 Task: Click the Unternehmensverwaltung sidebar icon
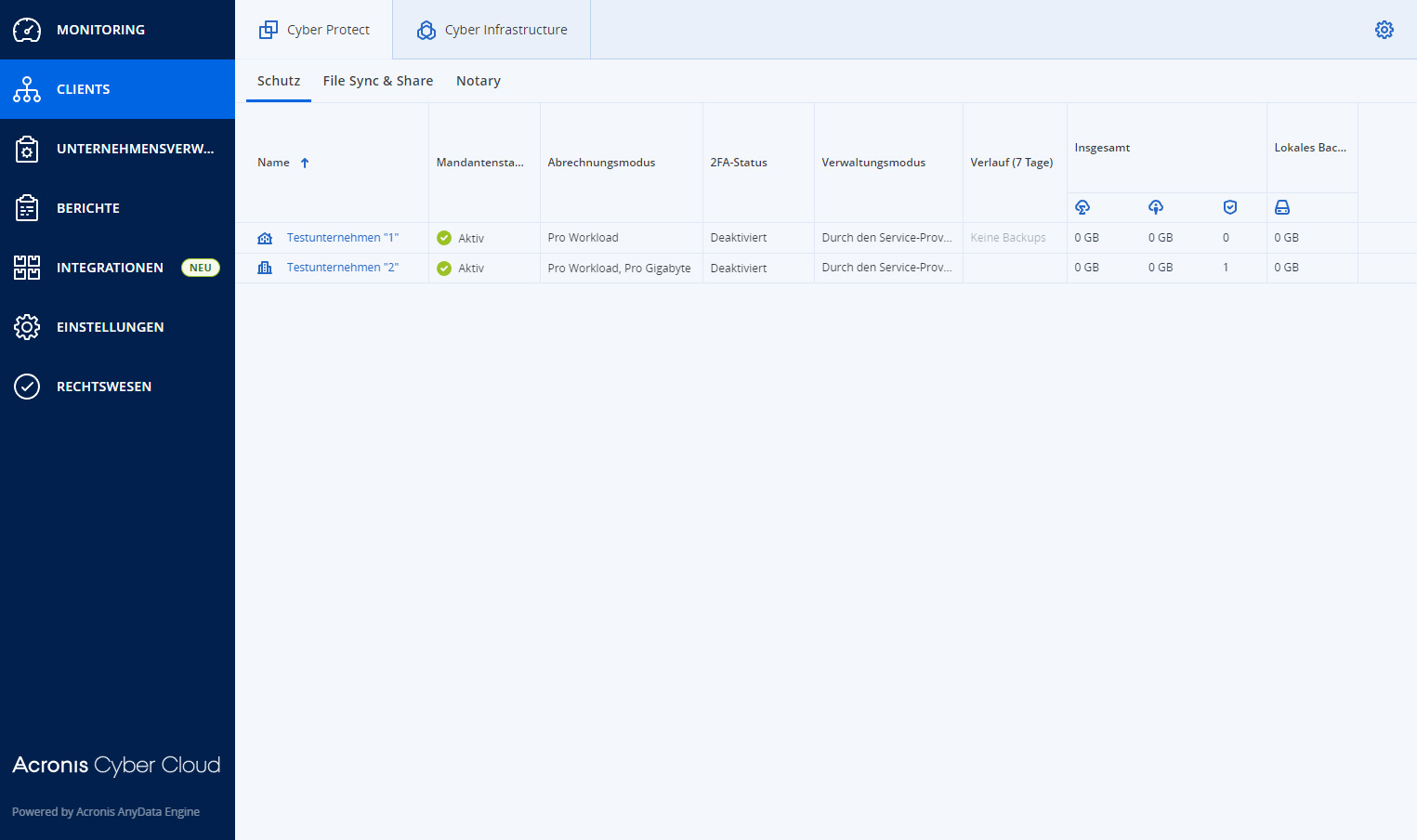coord(27,149)
